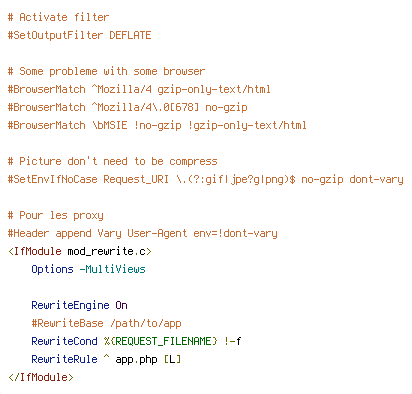The width and height of the screenshot is (412, 394).
Task: Click %{REQUEST_FILENAME} in RewriteCond line
Action: 160,341
